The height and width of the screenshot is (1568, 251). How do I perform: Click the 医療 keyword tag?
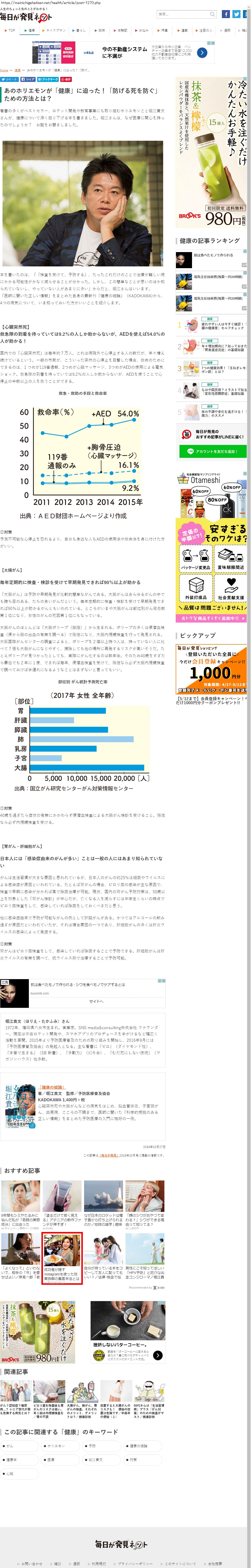(x=60, y=1460)
